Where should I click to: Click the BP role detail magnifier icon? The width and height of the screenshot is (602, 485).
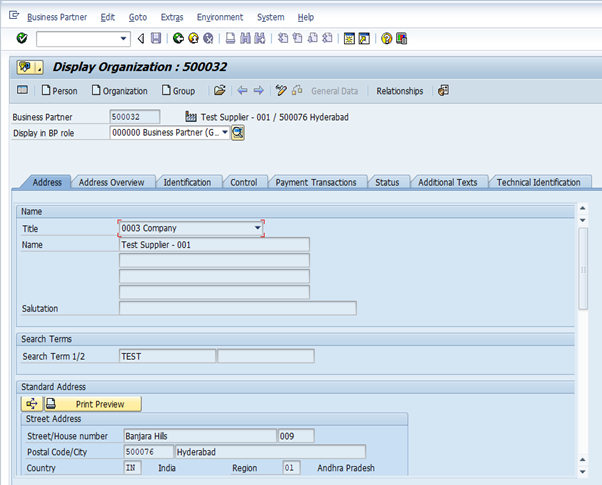[x=238, y=132]
